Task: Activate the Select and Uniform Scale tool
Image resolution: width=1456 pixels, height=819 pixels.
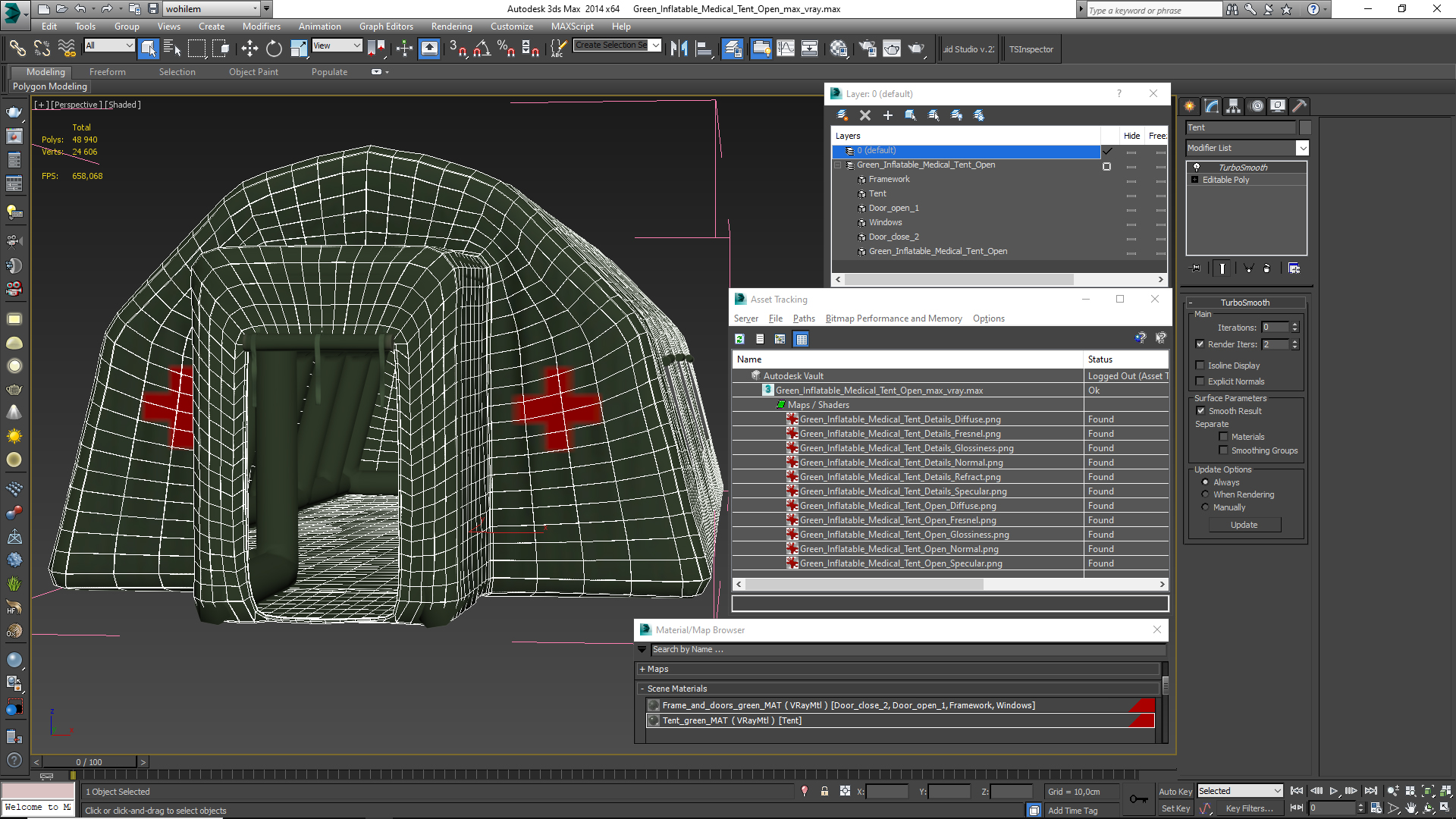Action: pos(298,49)
